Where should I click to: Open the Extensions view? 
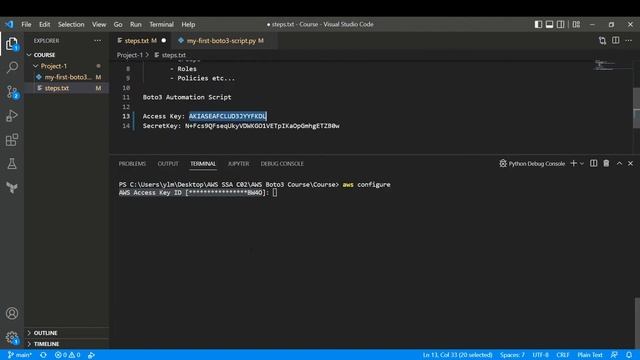(12, 140)
